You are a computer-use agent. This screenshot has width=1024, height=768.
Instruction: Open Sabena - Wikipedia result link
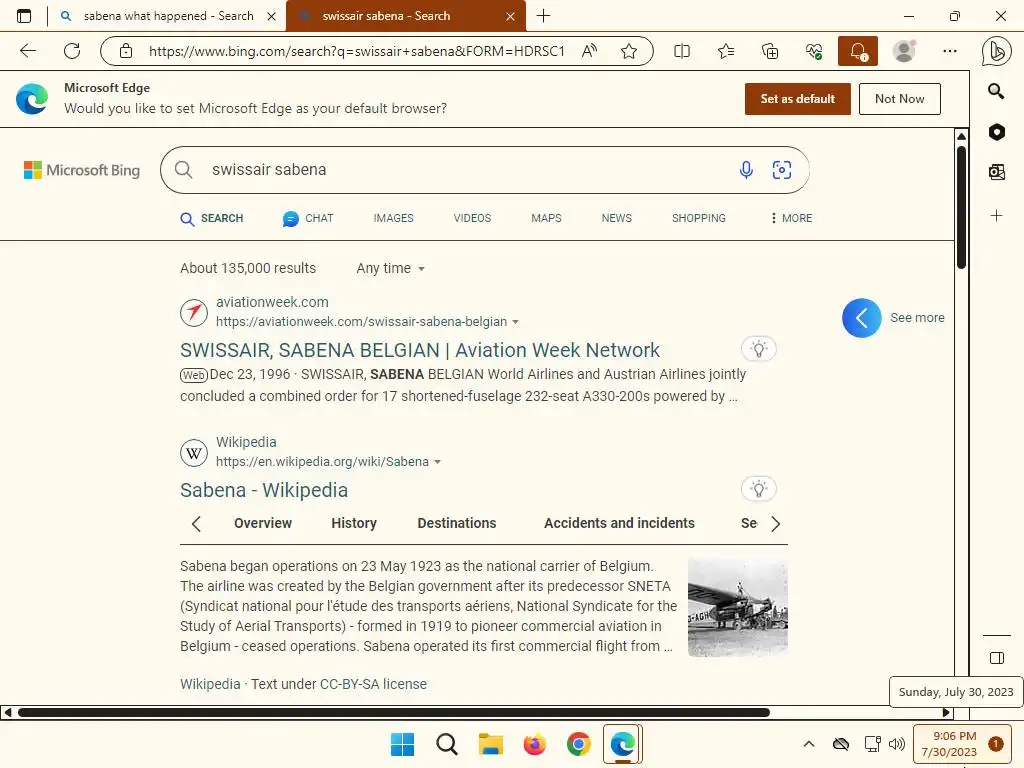pos(264,490)
